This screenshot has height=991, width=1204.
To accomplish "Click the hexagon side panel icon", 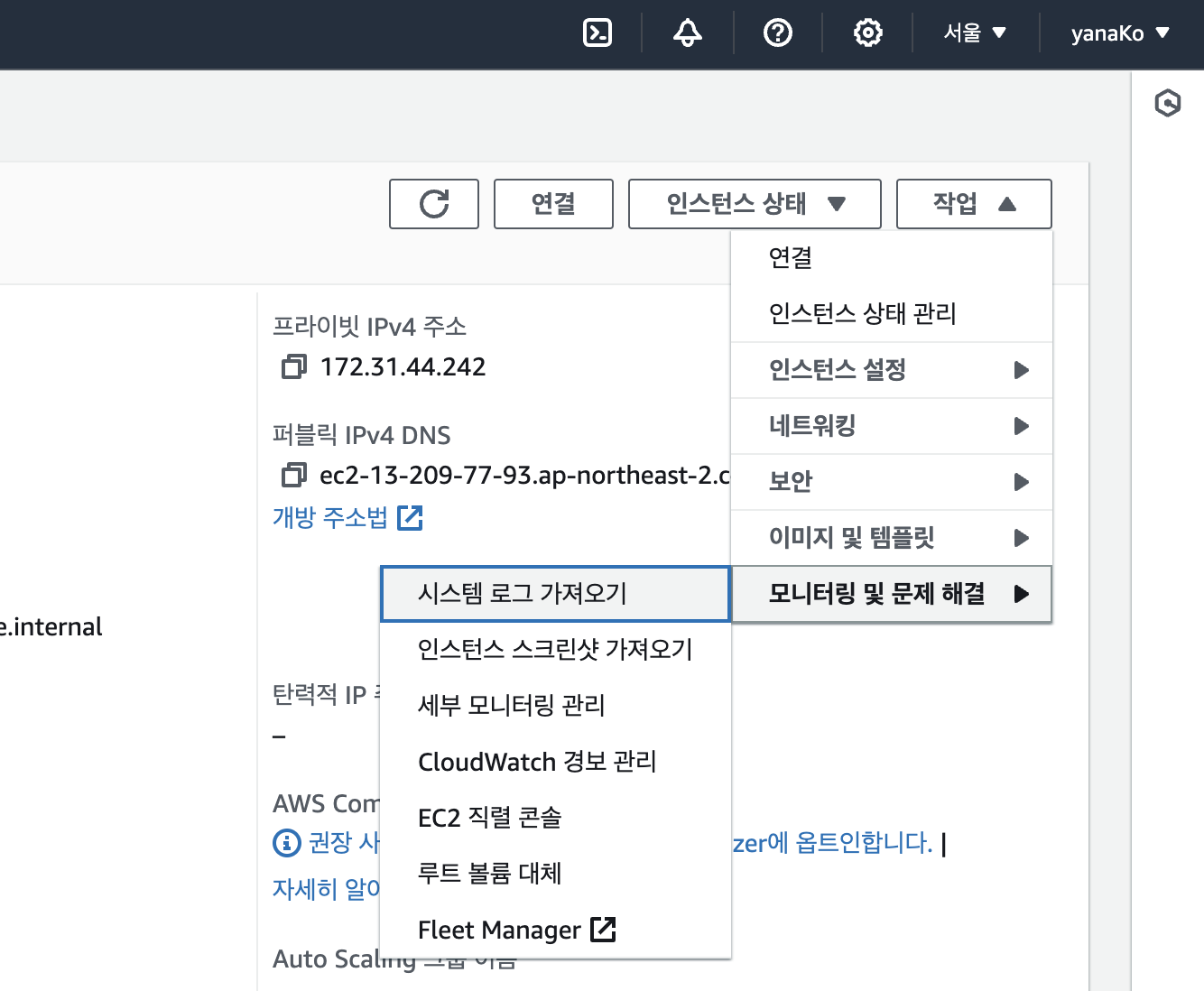I will click(x=1168, y=103).
